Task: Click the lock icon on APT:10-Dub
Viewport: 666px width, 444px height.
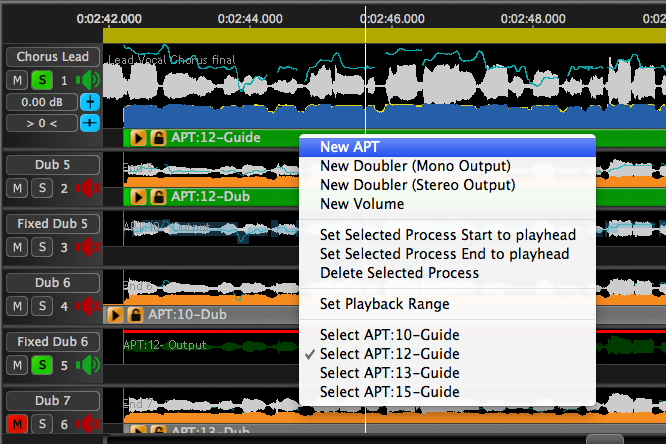Action: point(135,315)
